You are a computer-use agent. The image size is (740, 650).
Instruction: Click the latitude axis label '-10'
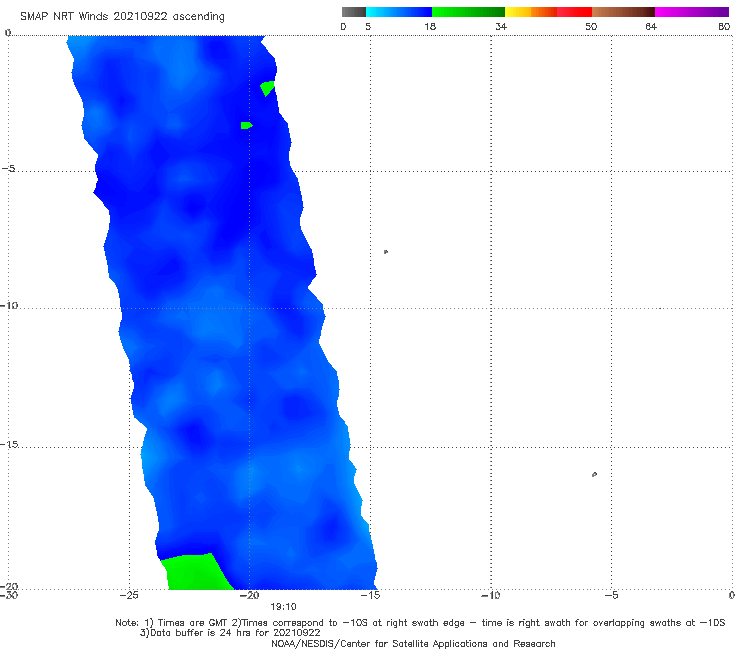(x=9, y=305)
